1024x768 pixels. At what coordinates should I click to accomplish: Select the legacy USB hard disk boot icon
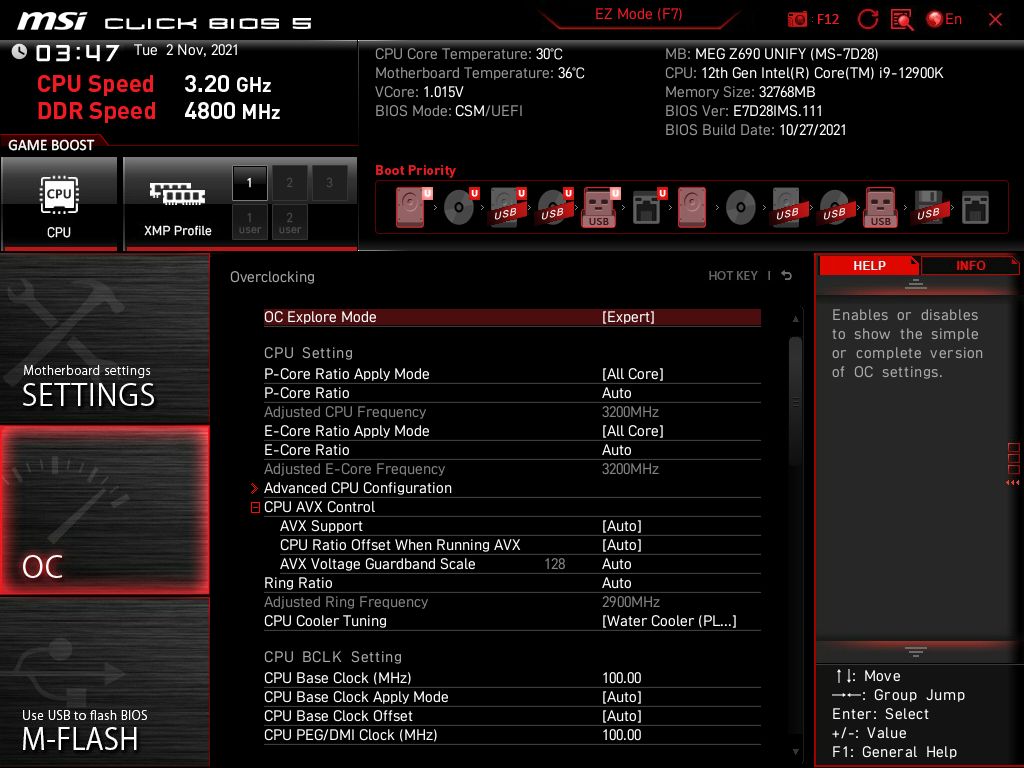coord(788,207)
